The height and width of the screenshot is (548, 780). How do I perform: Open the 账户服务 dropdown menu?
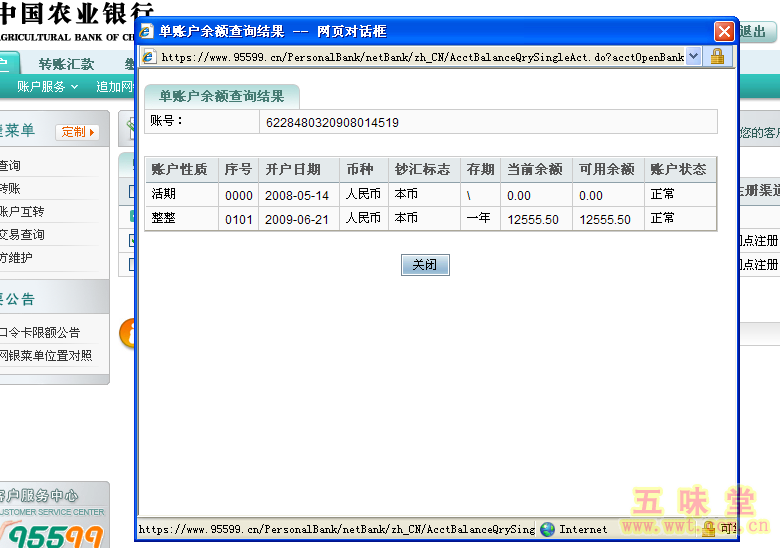pos(45,87)
